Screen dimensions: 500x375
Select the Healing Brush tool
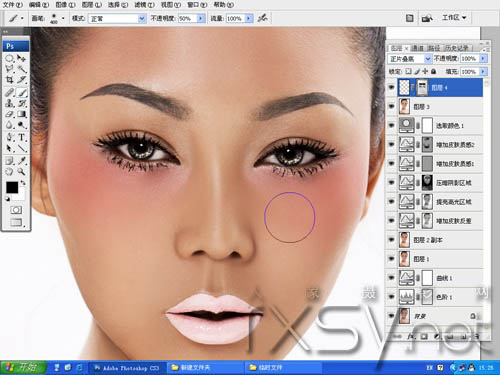click(10, 93)
